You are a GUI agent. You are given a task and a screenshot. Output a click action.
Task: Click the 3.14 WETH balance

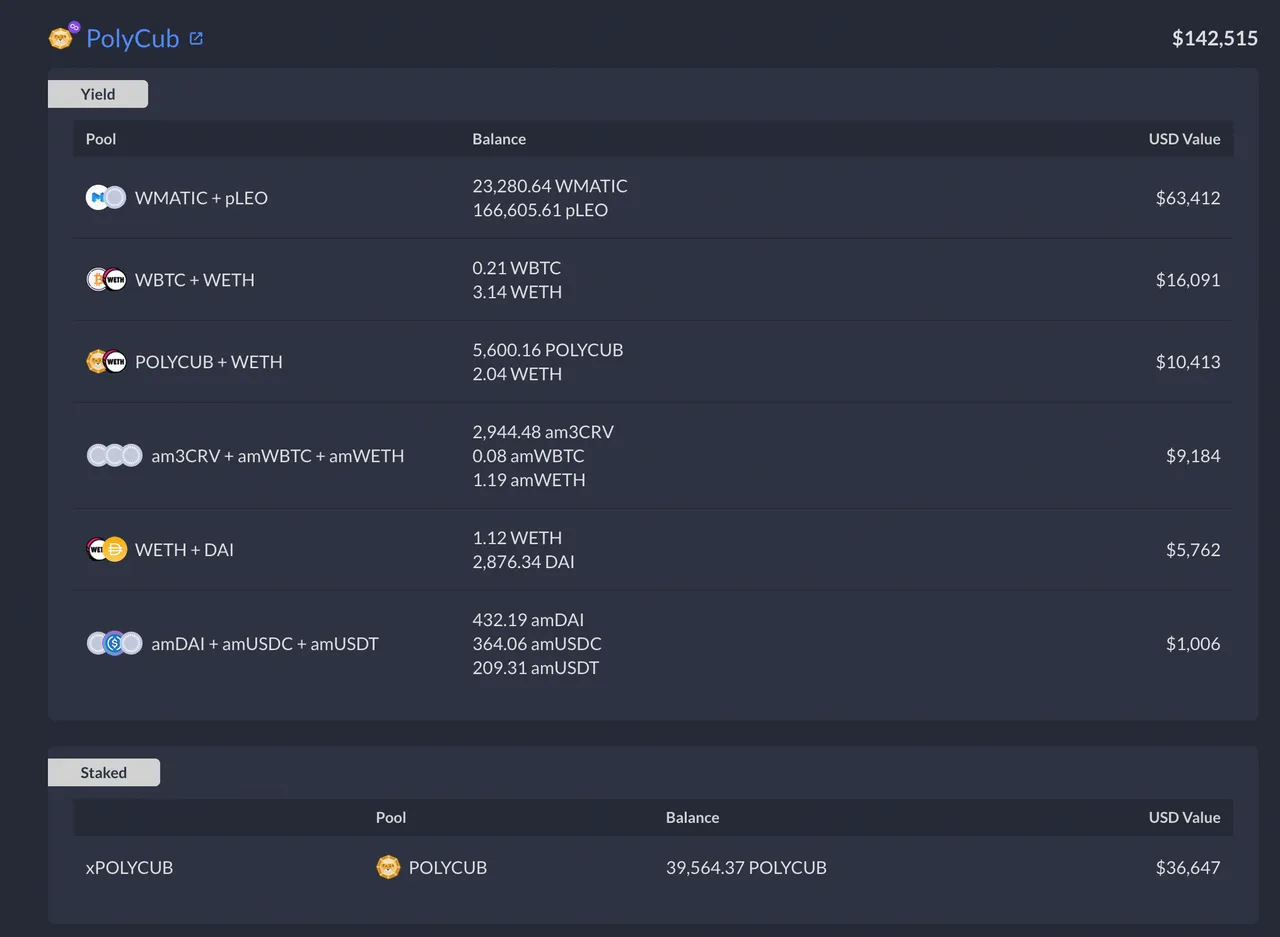click(x=517, y=292)
